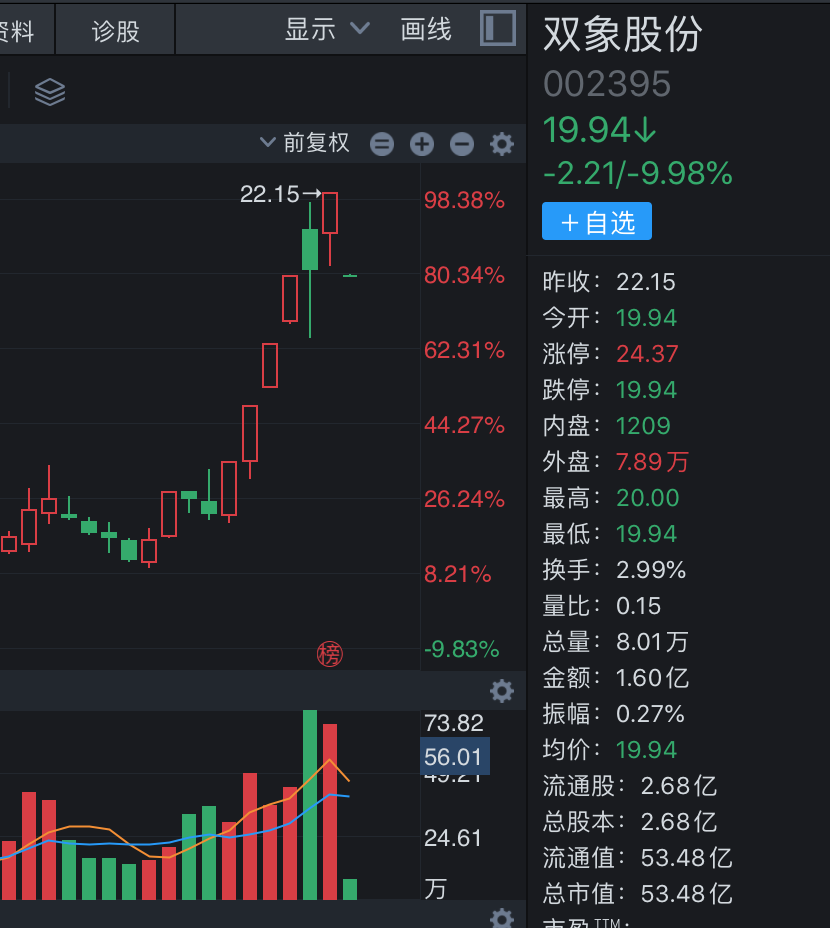Click highlighted 56.01 volume value
The height and width of the screenshot is (928, 830).
(x=454, y=756)
